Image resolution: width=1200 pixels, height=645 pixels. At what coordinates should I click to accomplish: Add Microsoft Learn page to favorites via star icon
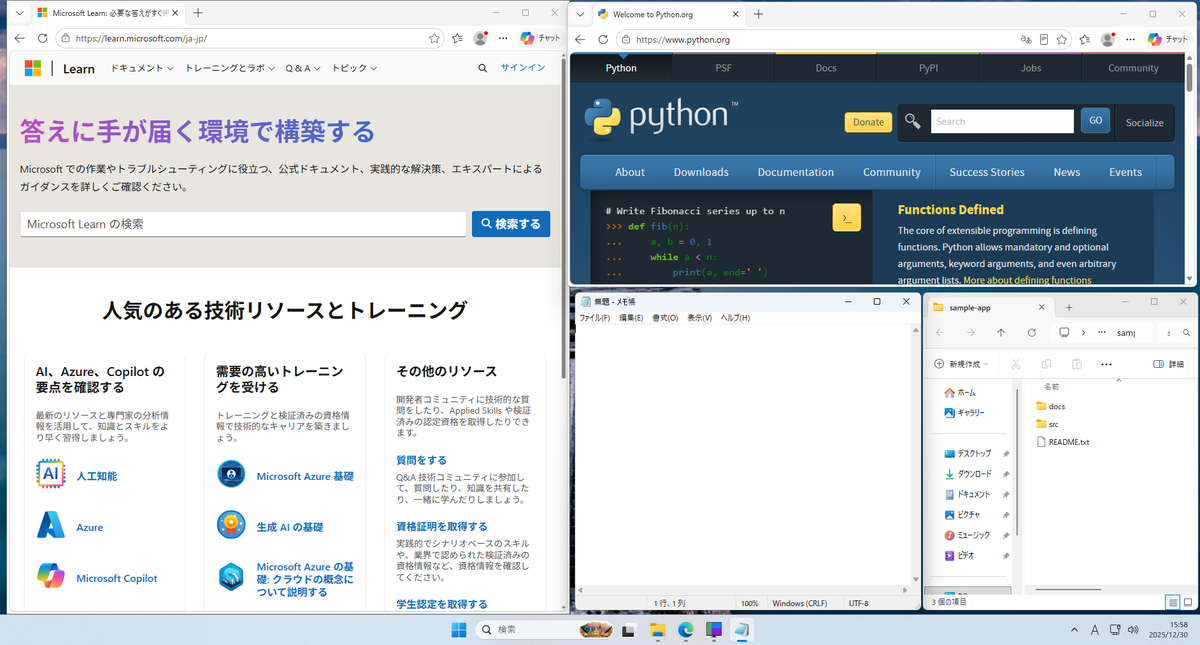(x=434, y=38)
